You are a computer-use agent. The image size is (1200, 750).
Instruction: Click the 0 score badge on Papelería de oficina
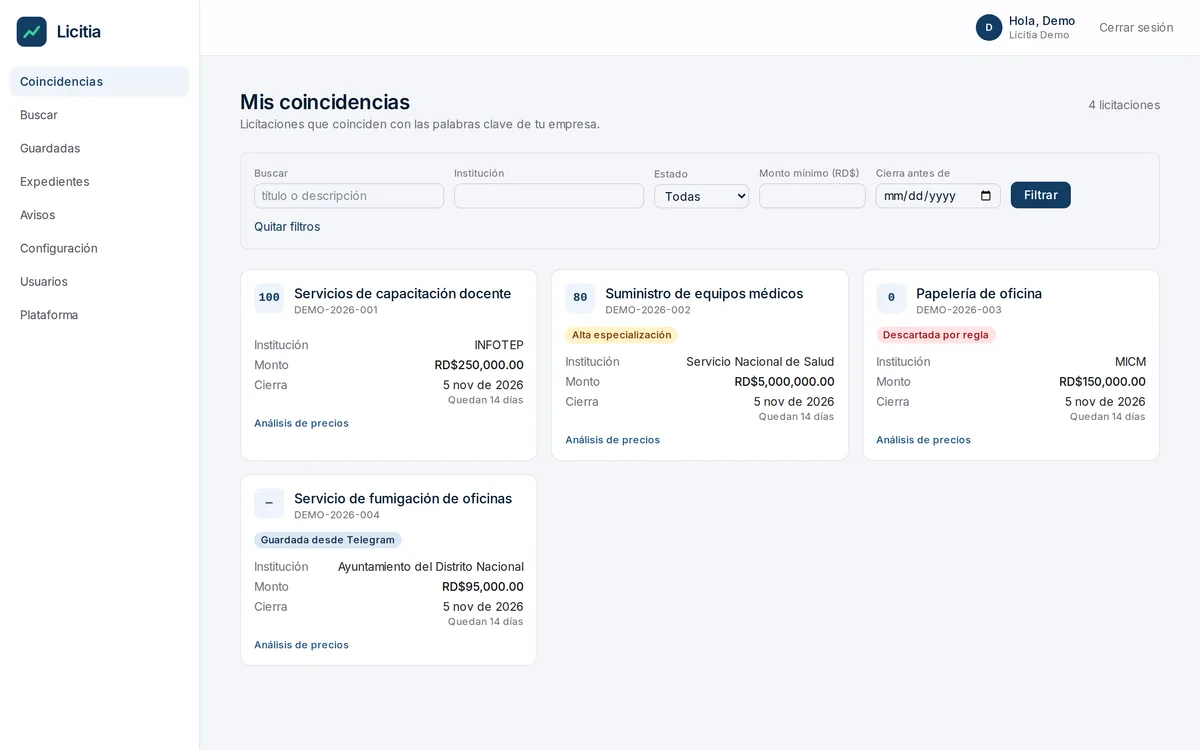[891, 298]
